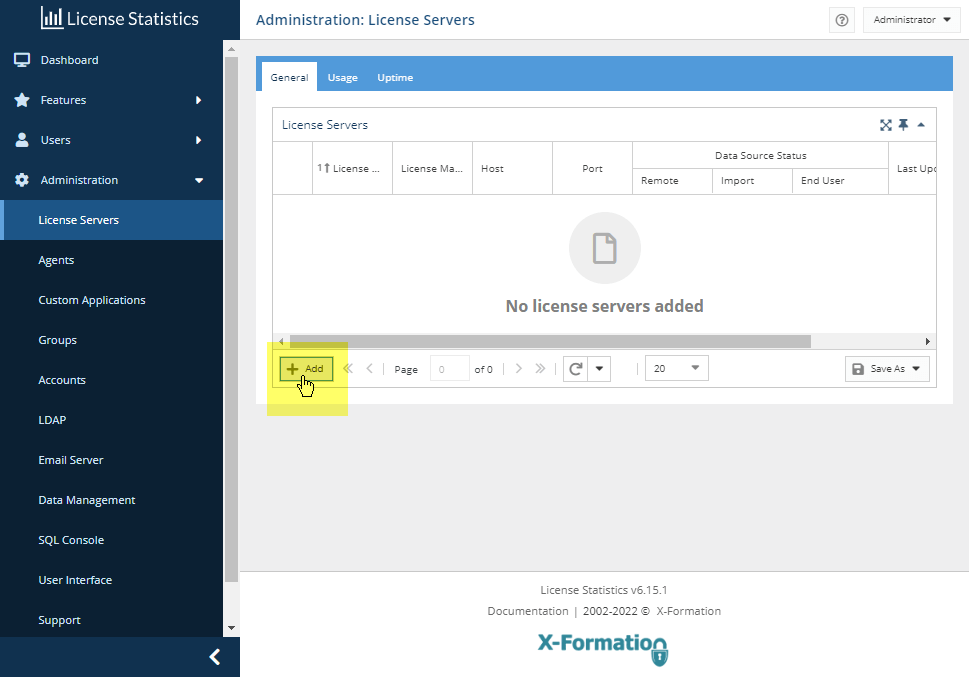Click the sidebar scrollbar down arrow

(x=231, y=628)
